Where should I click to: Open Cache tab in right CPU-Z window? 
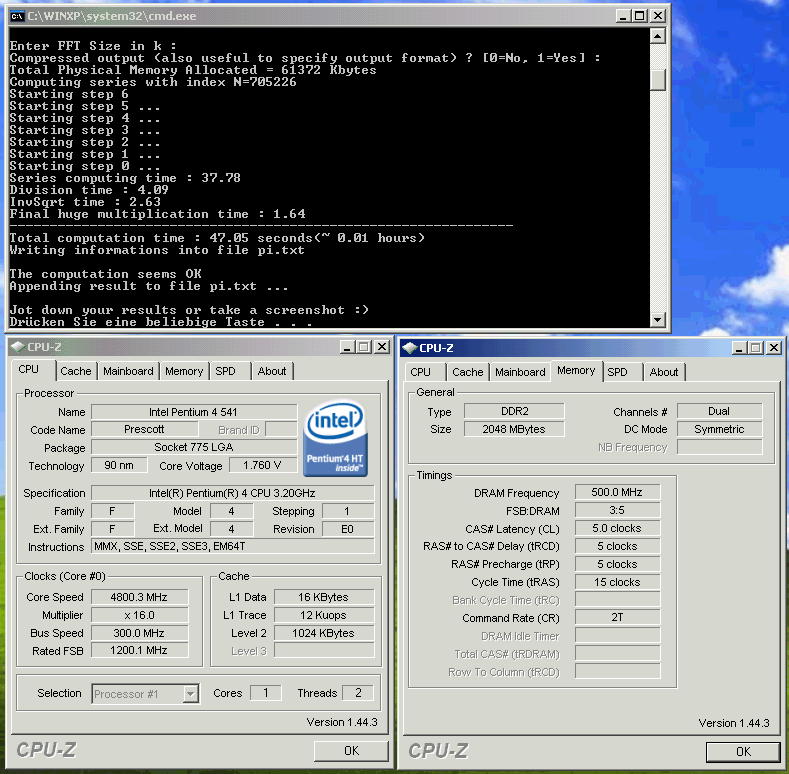(x=468, y=372)
